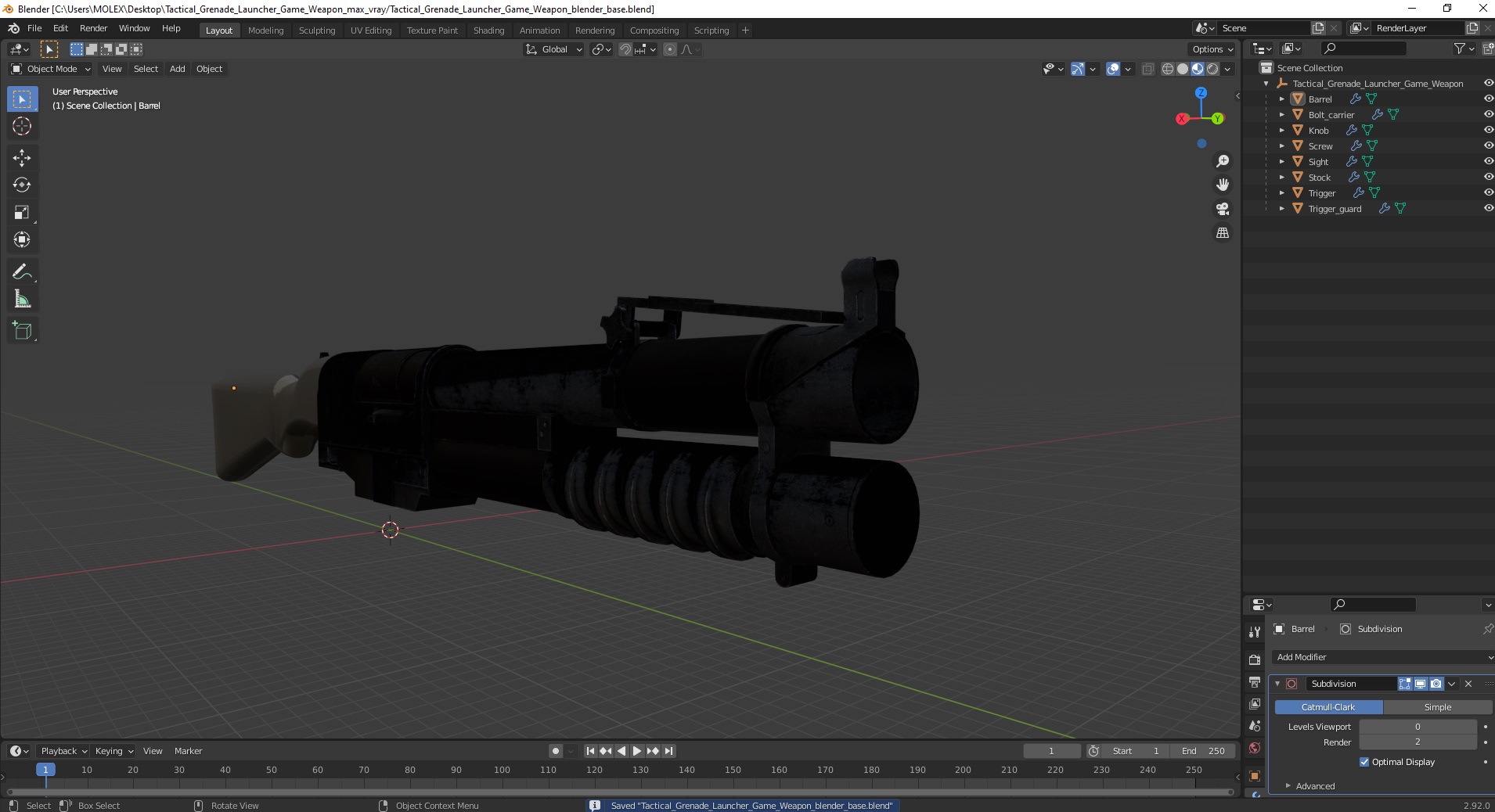Activate the Annotate tool
Viewport: 1495px width, 812px height.
pos(22,272)
